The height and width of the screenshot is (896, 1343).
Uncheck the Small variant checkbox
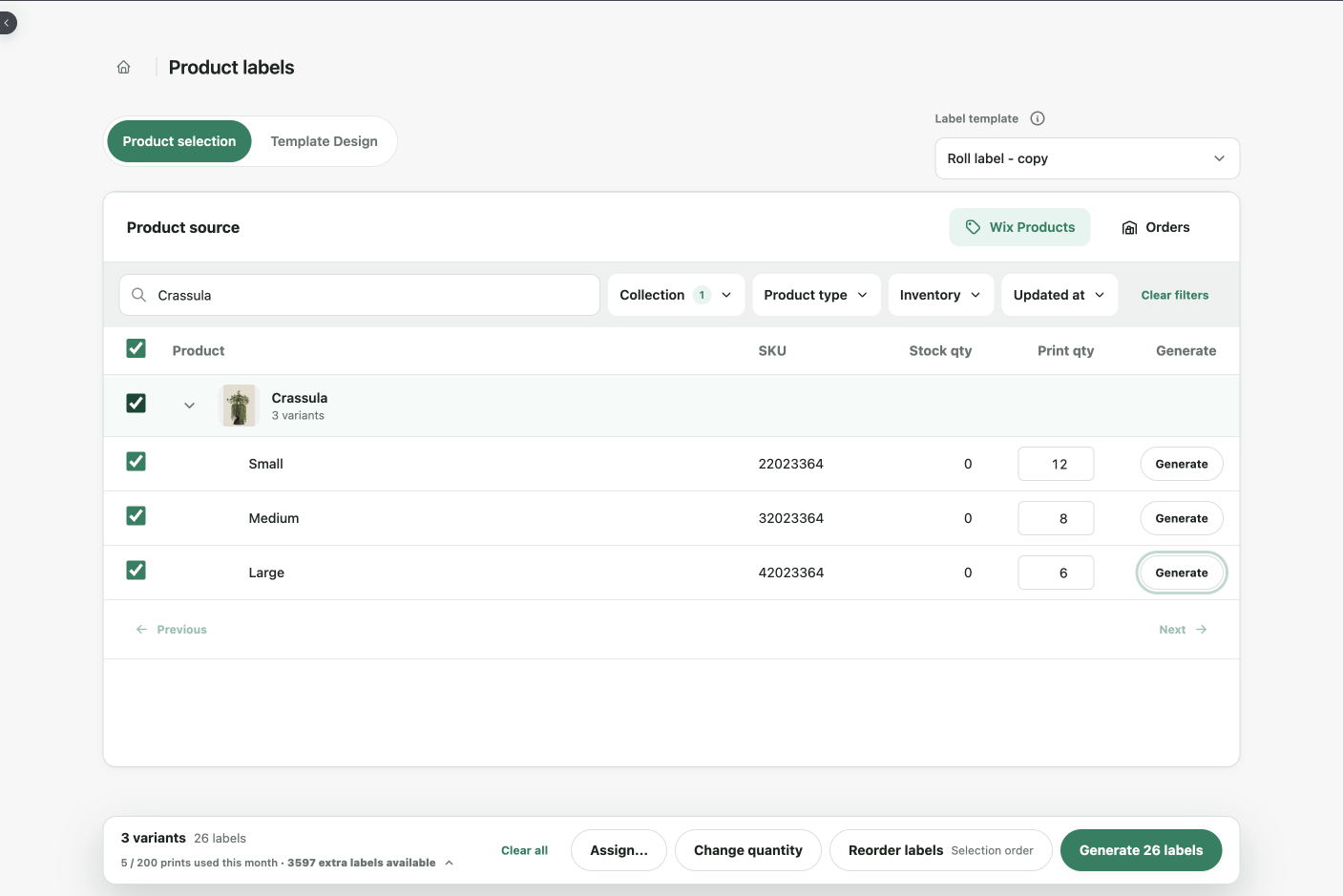pos(136,462)
